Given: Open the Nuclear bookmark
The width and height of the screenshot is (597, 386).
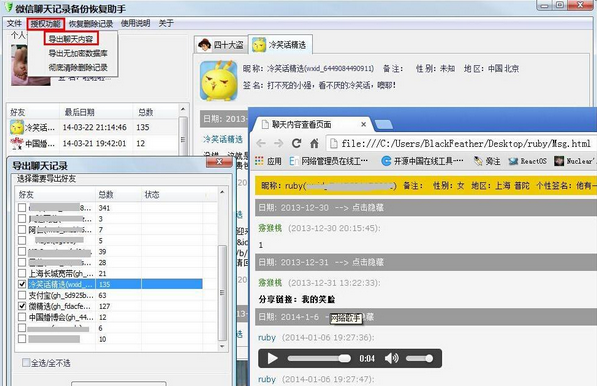Looking at the screenshot, I should tap(575, 161).
